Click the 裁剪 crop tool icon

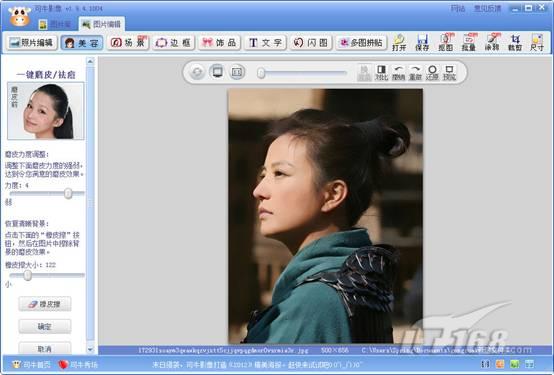(515, 43)
